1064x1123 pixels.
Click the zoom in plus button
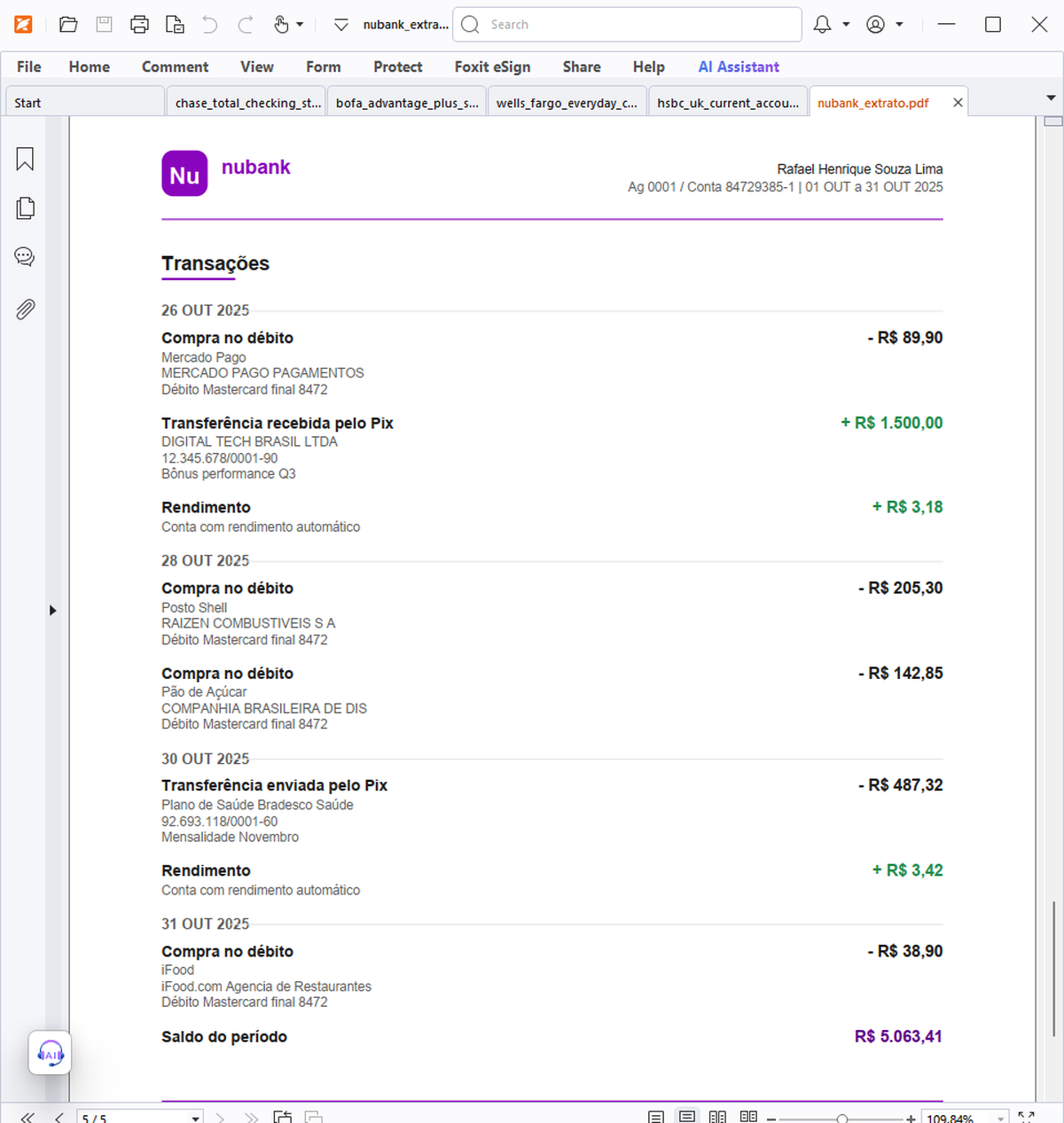[x=911, y=1119]
